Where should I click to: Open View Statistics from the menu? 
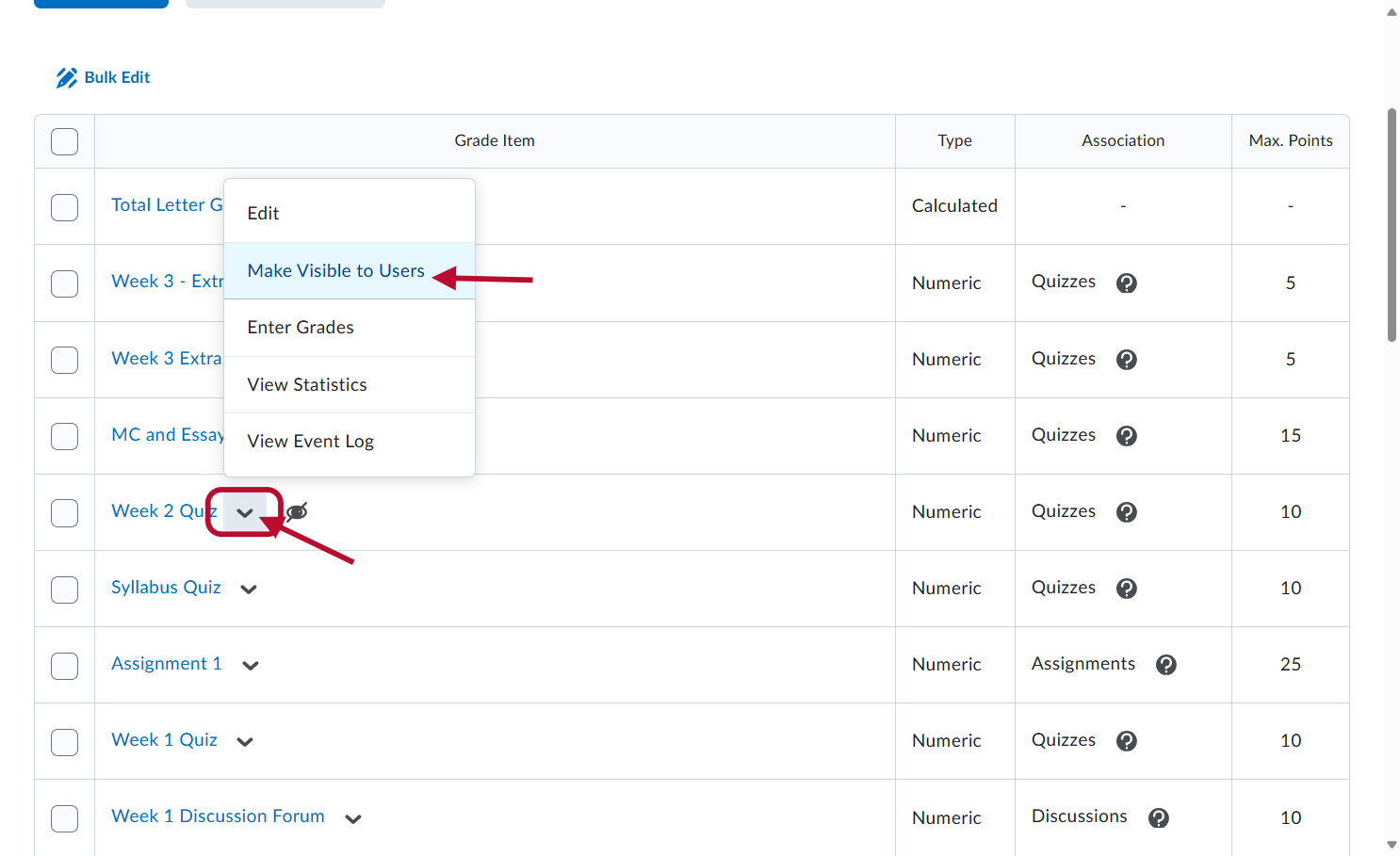pyautogui.click(x=350, y=385)
